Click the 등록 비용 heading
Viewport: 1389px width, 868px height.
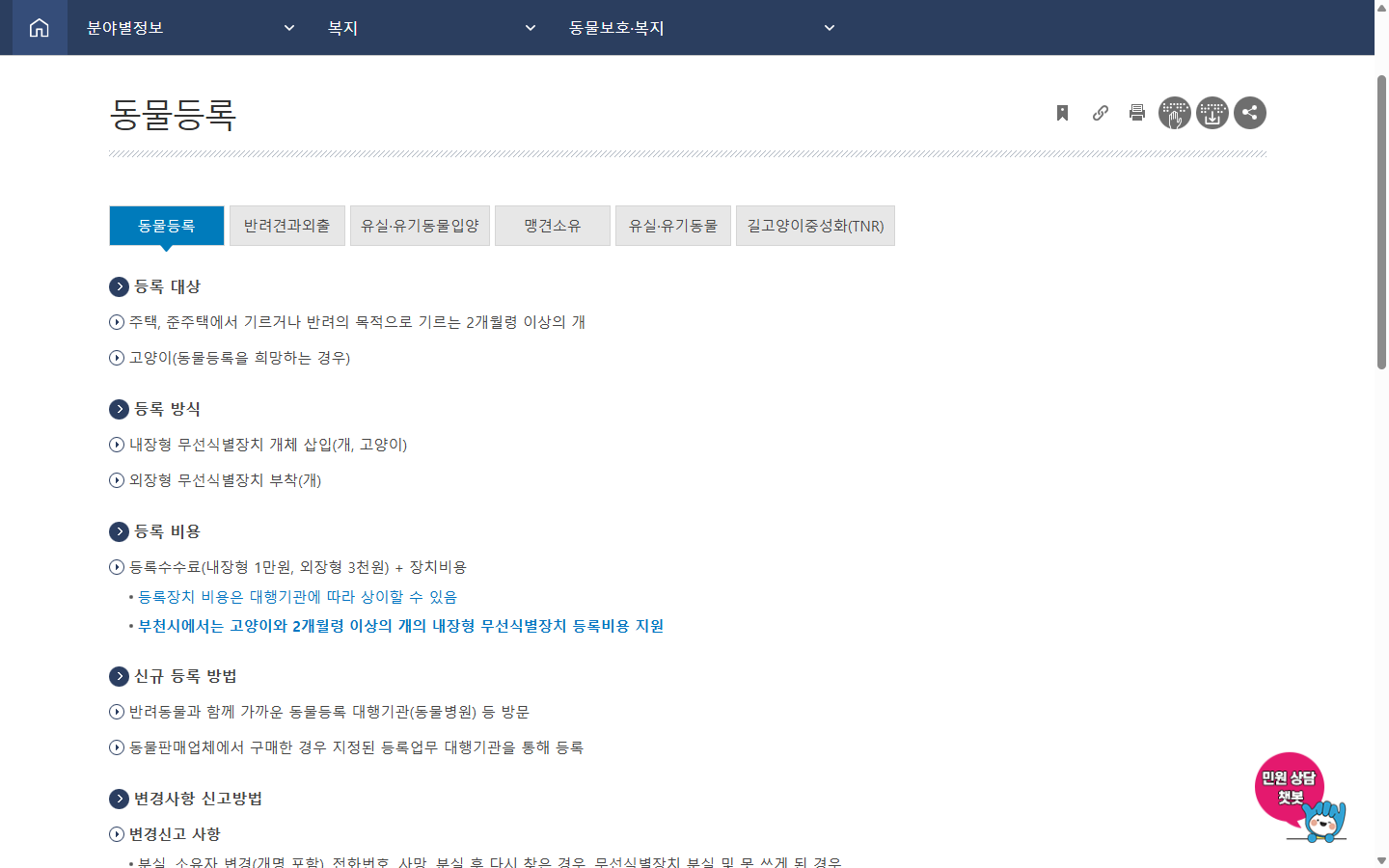click(167, 531)
